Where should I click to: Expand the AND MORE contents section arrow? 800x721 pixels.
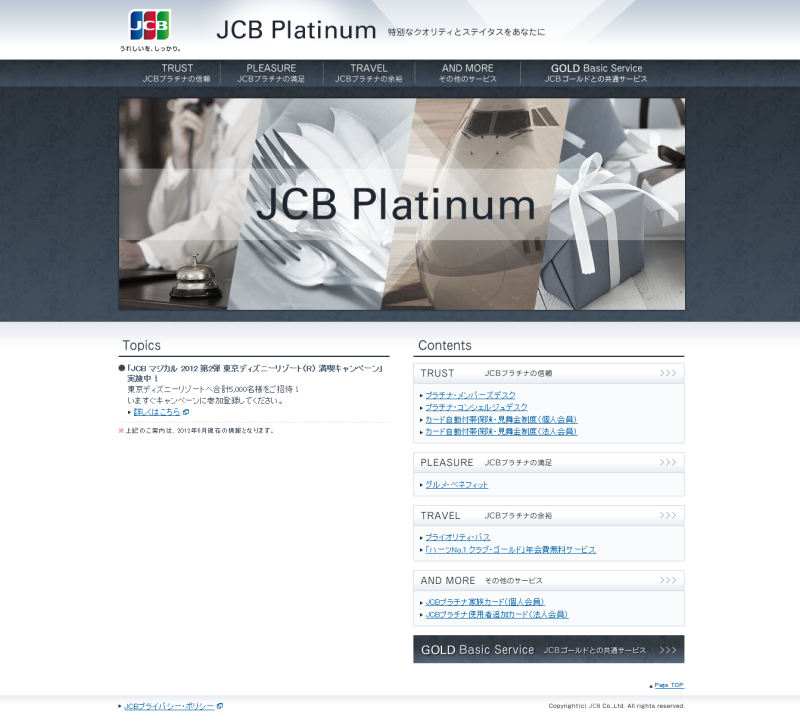tap(667, 580)
